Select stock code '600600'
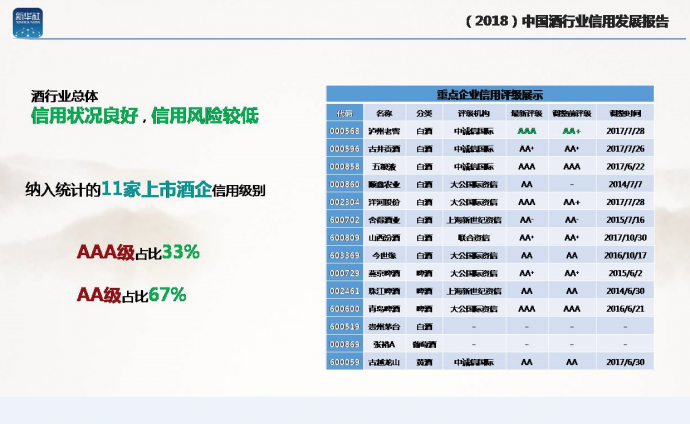This screenshot has height=424, width=690. tap(345, 309)
